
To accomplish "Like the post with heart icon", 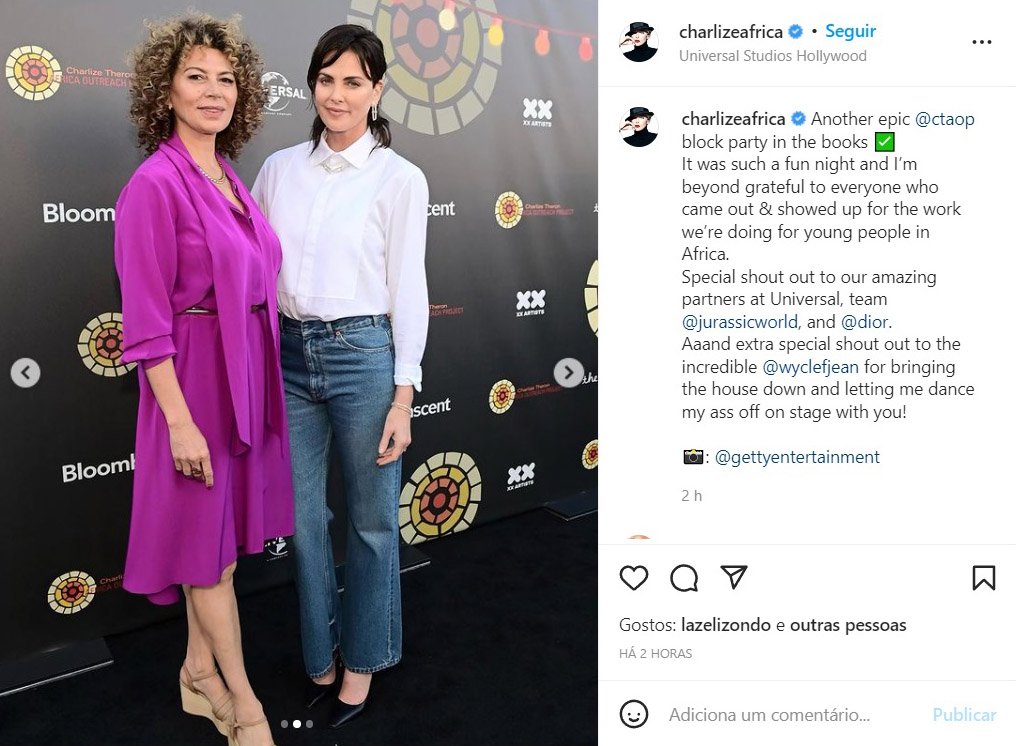I will click(633, 577).
